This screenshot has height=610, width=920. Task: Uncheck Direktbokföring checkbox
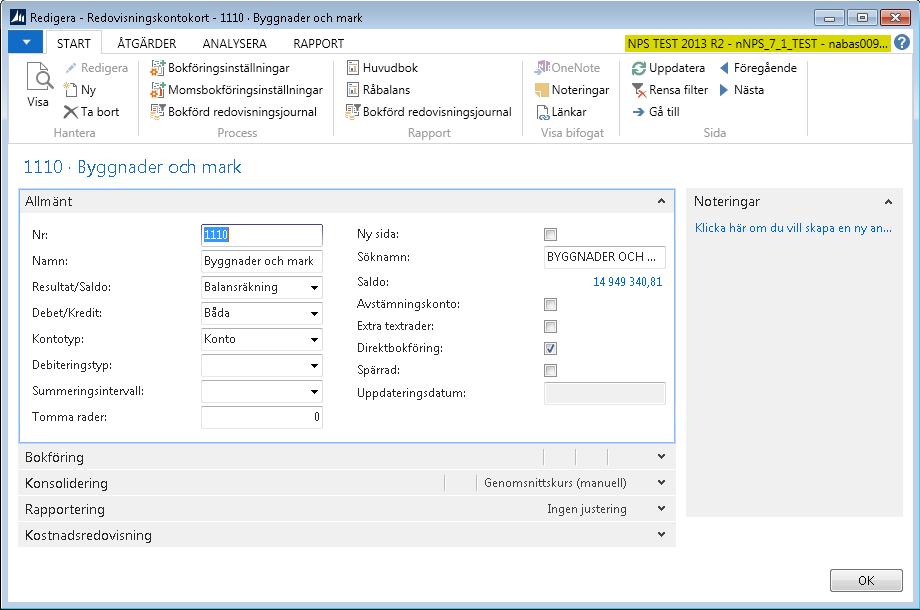click(550, 348)
